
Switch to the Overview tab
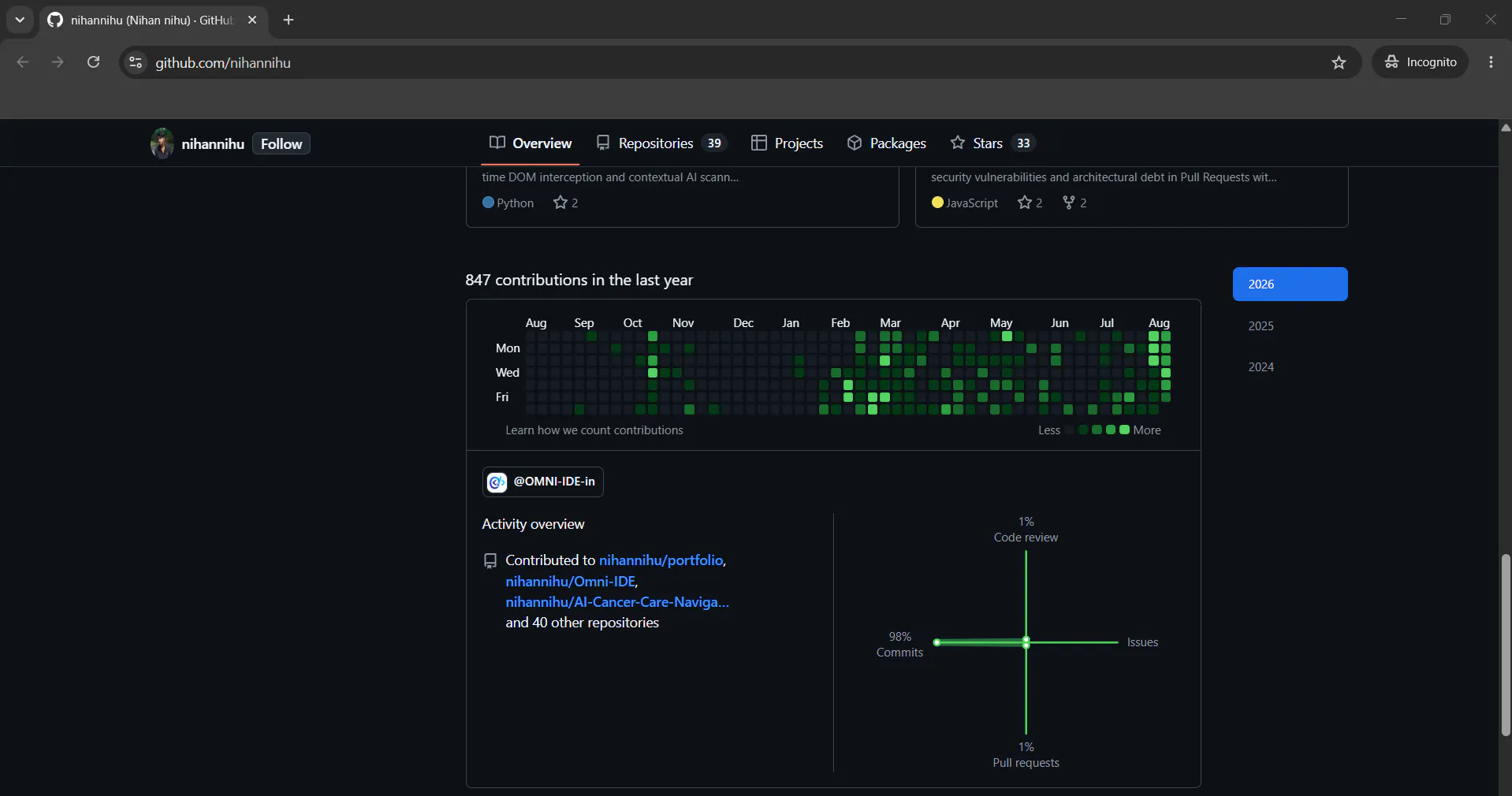(x=531, y=143)
